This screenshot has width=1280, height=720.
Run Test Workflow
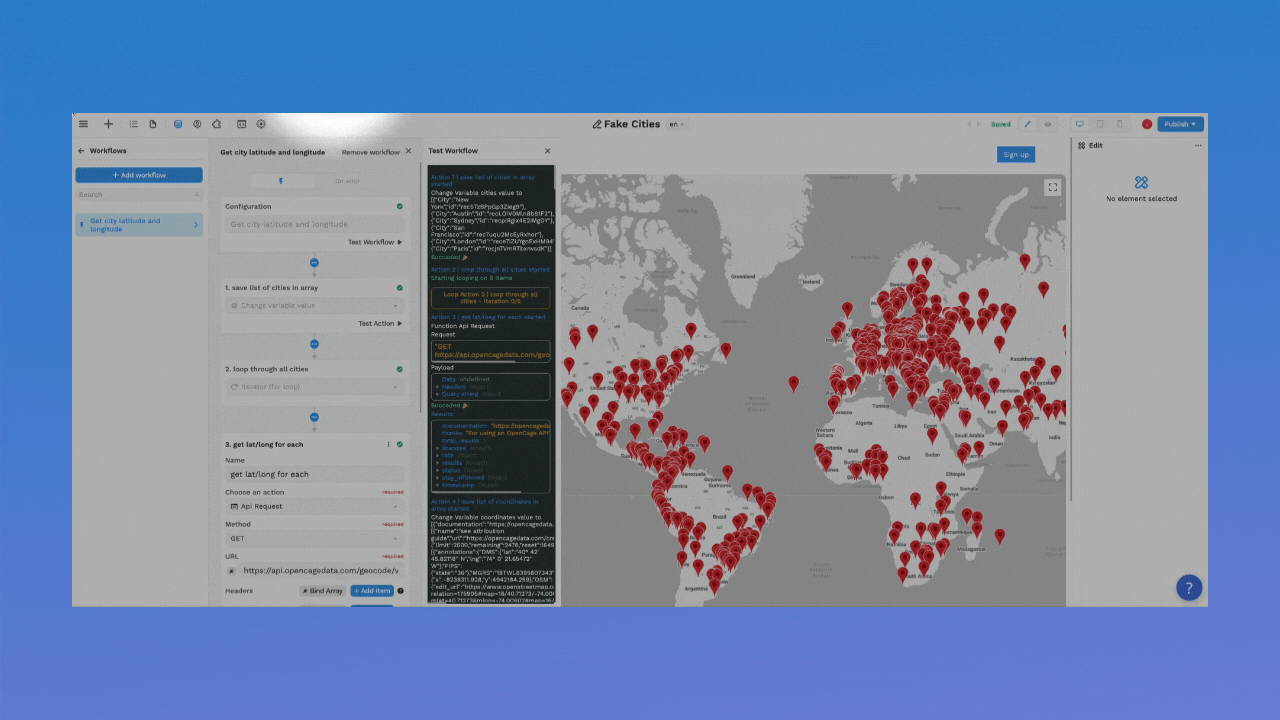click(375, 242)
